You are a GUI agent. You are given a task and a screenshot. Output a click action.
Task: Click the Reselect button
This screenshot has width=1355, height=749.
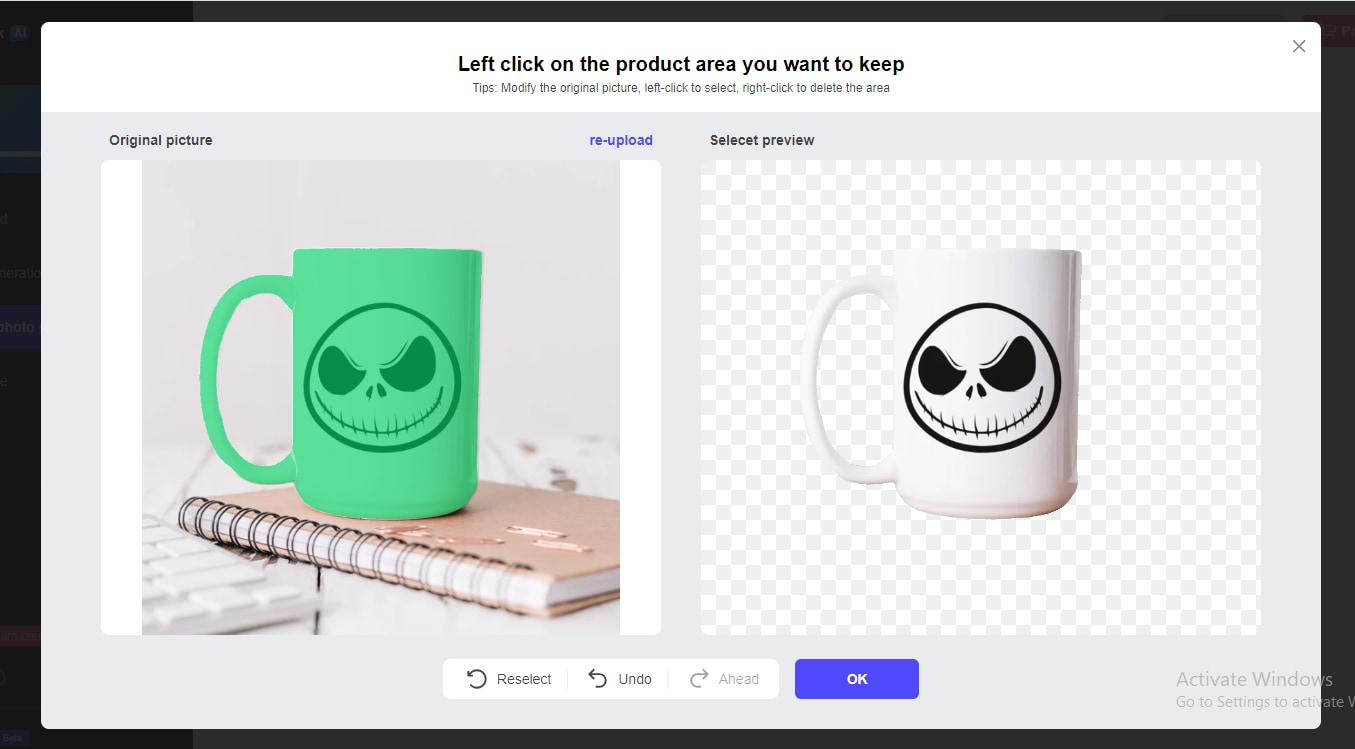[509, 679]
